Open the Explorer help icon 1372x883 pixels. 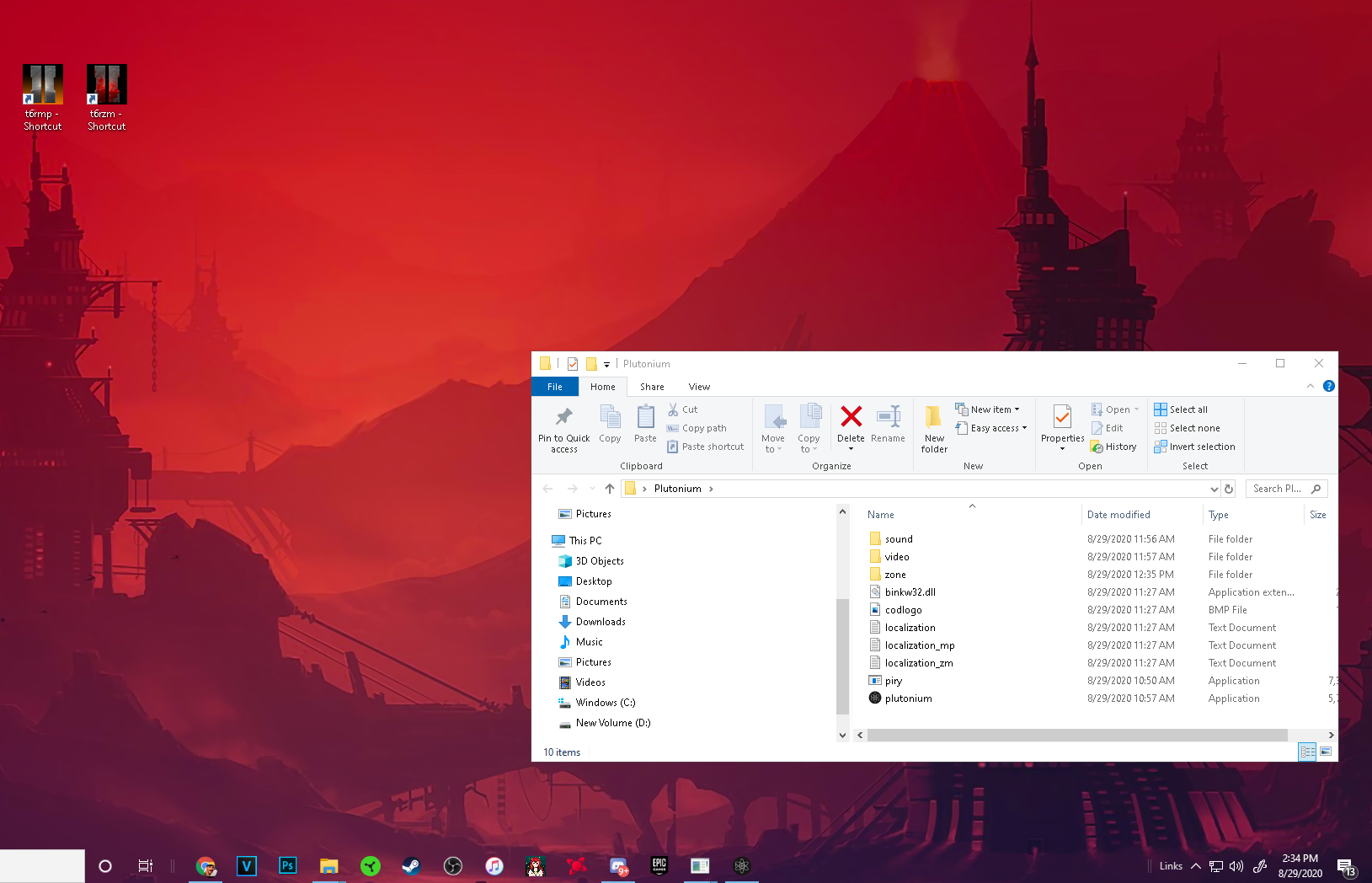(x=1329, y=386)
